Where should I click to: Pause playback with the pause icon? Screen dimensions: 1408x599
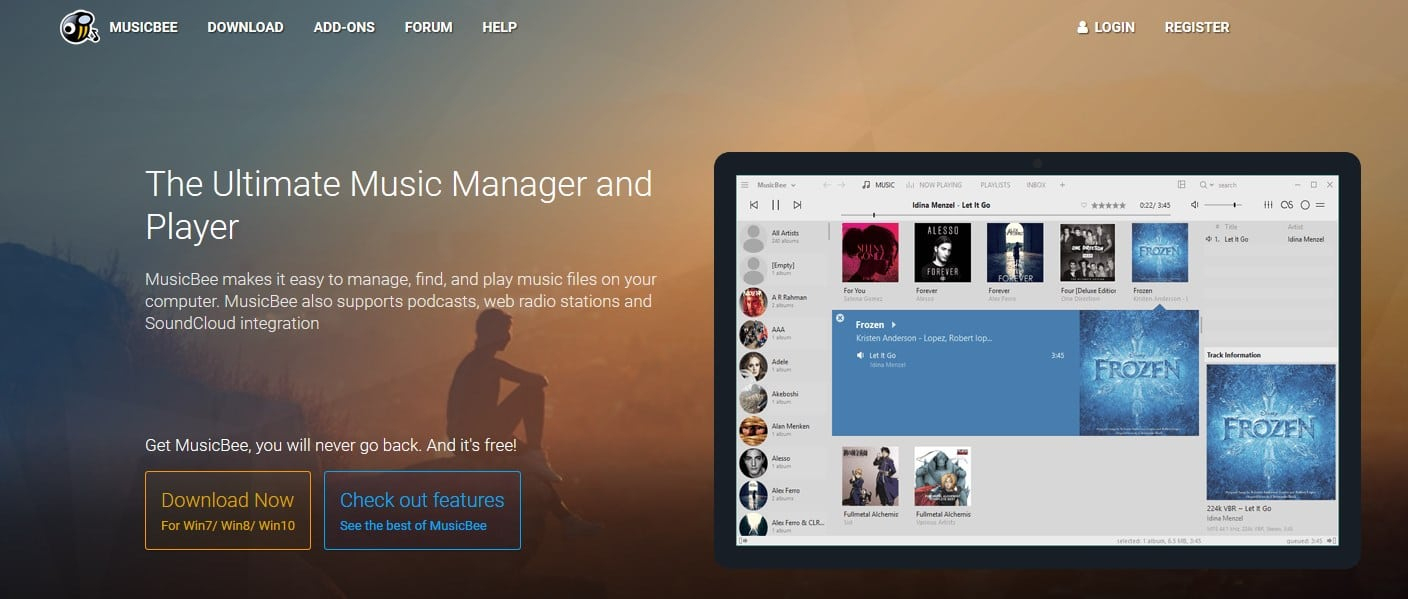(775, 205)
